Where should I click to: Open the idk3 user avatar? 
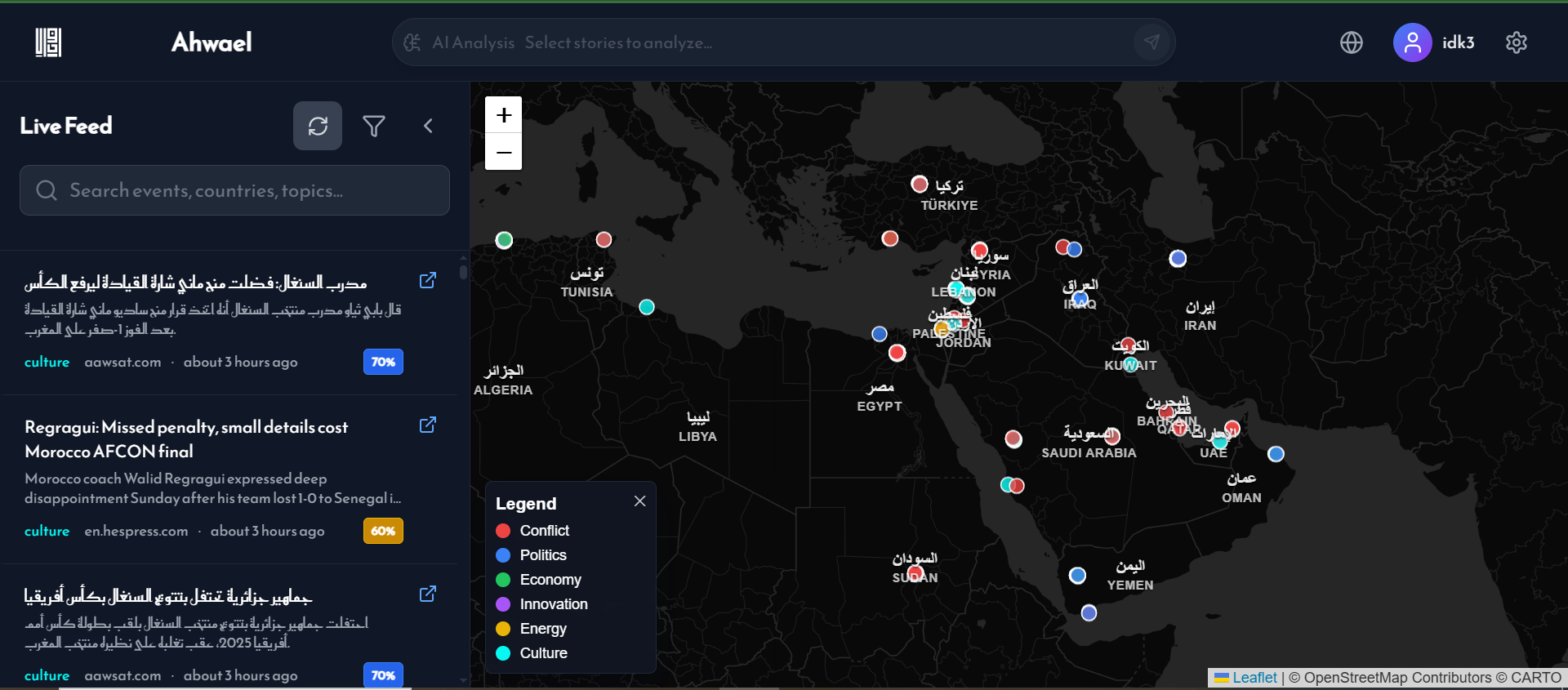[1412, 42]
